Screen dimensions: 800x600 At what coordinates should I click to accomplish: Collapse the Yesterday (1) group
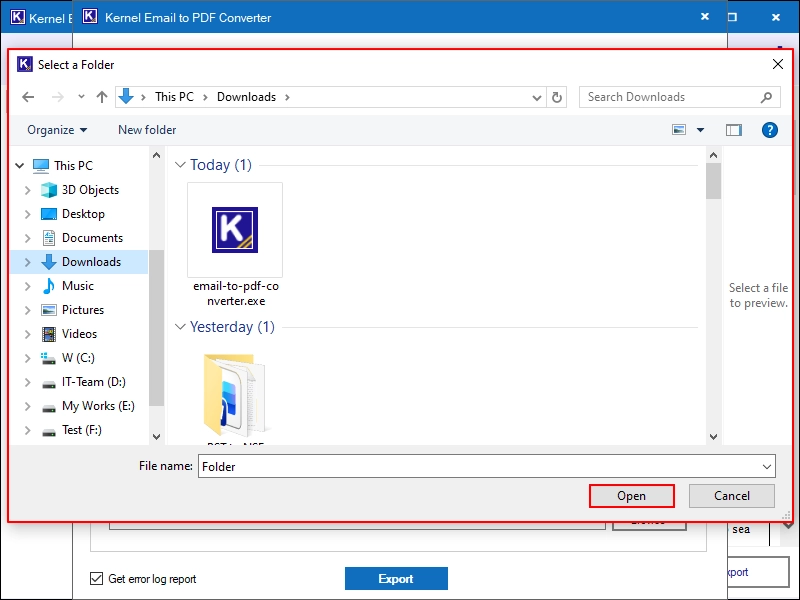pos(180,327)
